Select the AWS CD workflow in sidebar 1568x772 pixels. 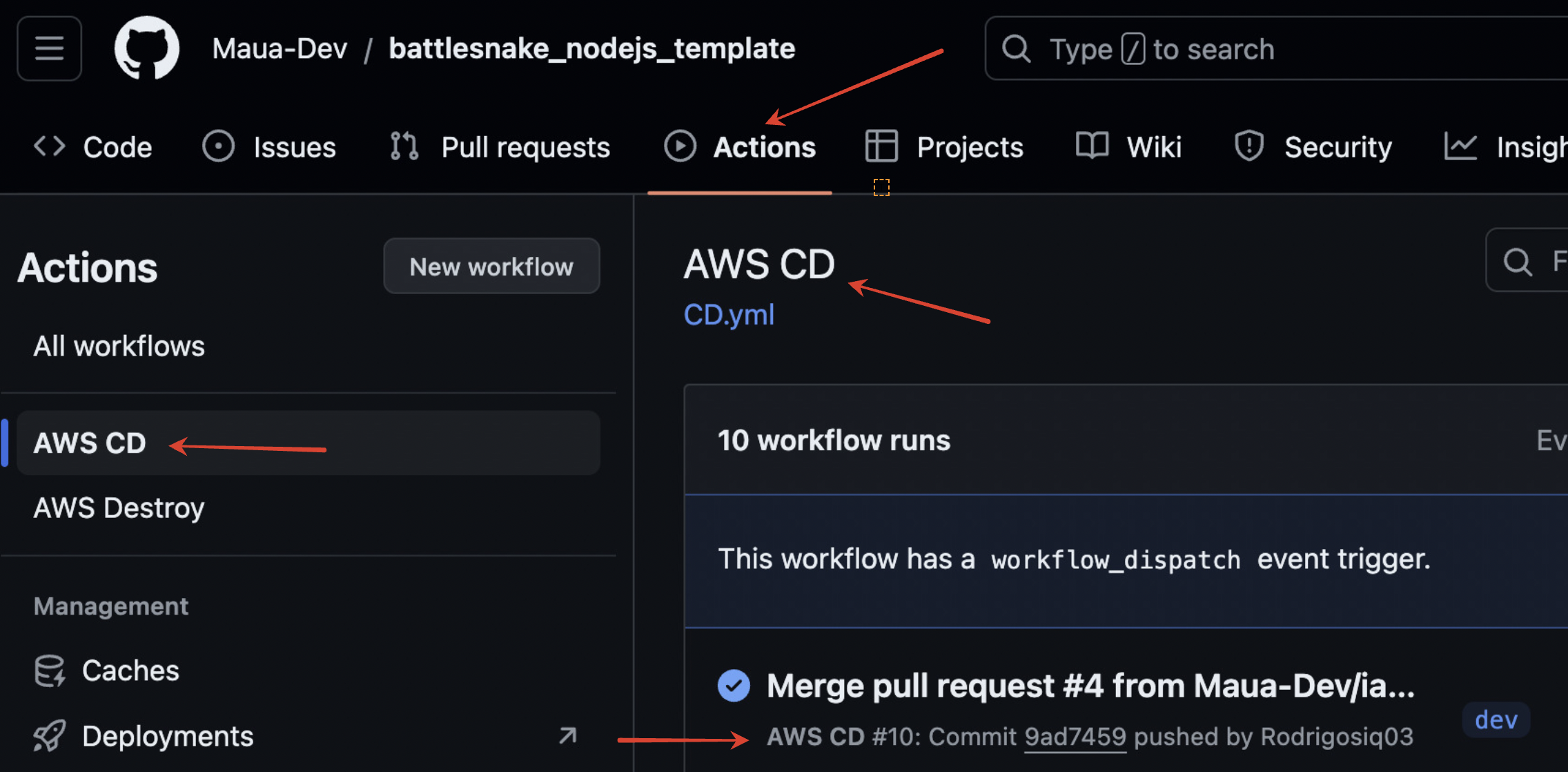click(x=308, y=443)
